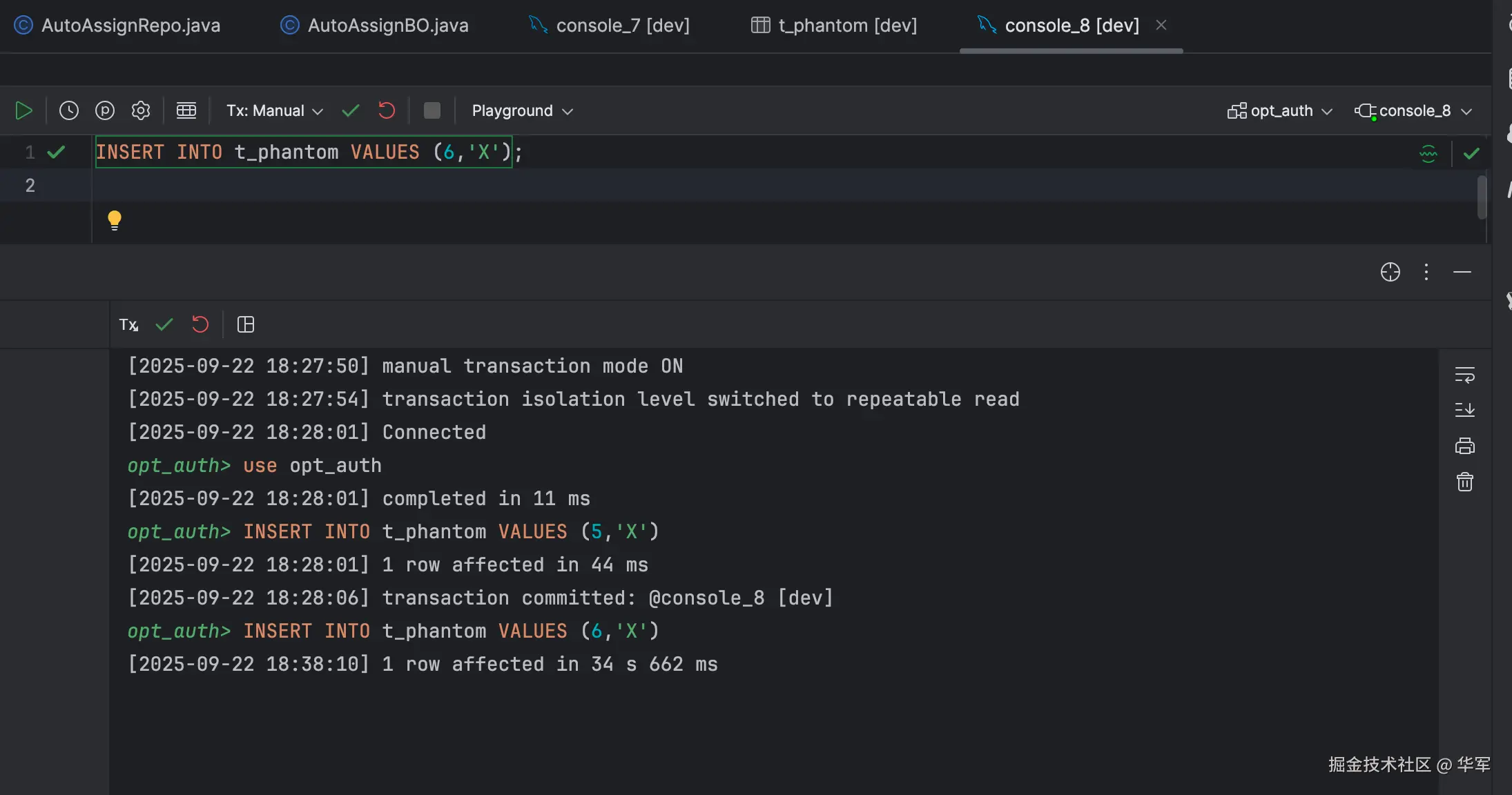Switch to the t_phantom [dev] tab
The image size is (1512, 795).
834,26
